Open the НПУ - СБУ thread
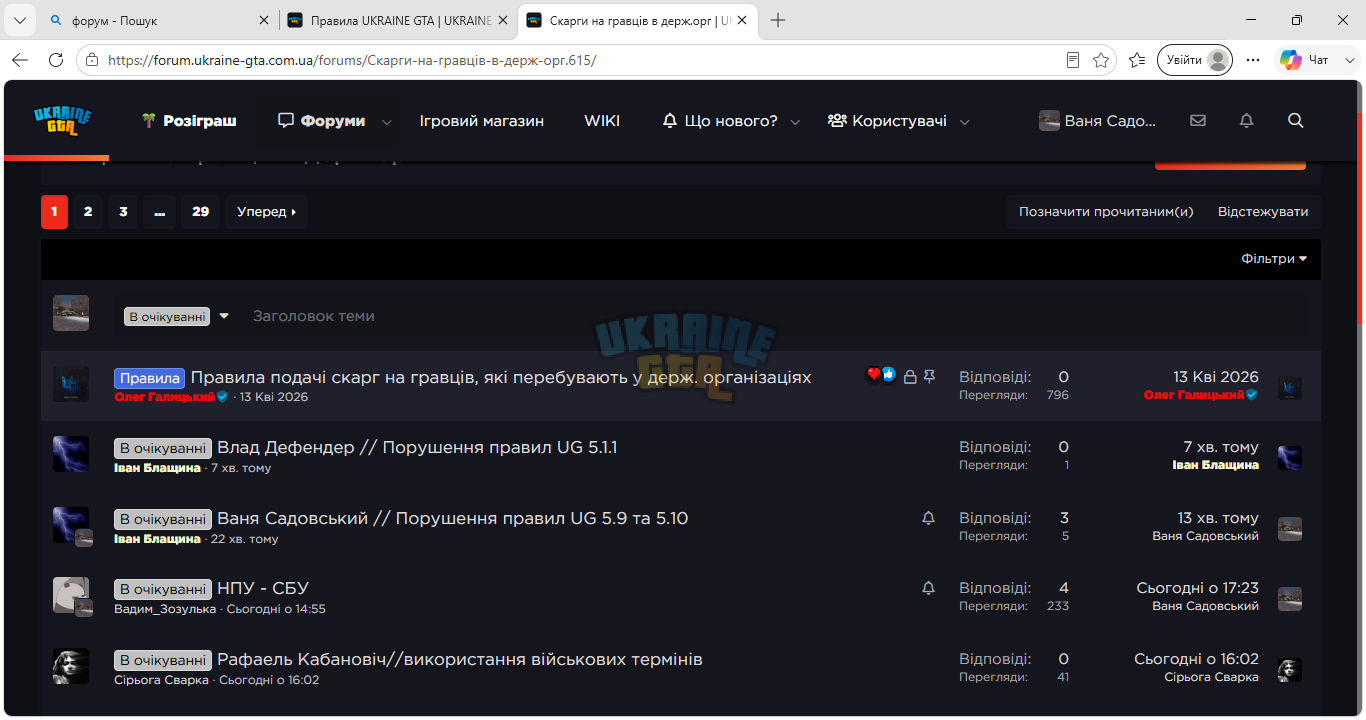Viewport: 1366px width, 720px height. click(x=263, y=588)
